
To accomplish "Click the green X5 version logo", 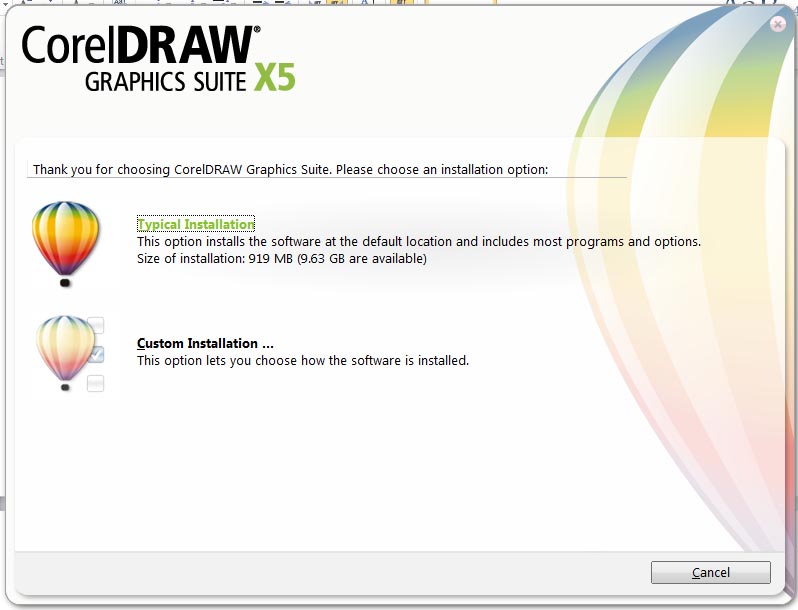I will 274,77.
